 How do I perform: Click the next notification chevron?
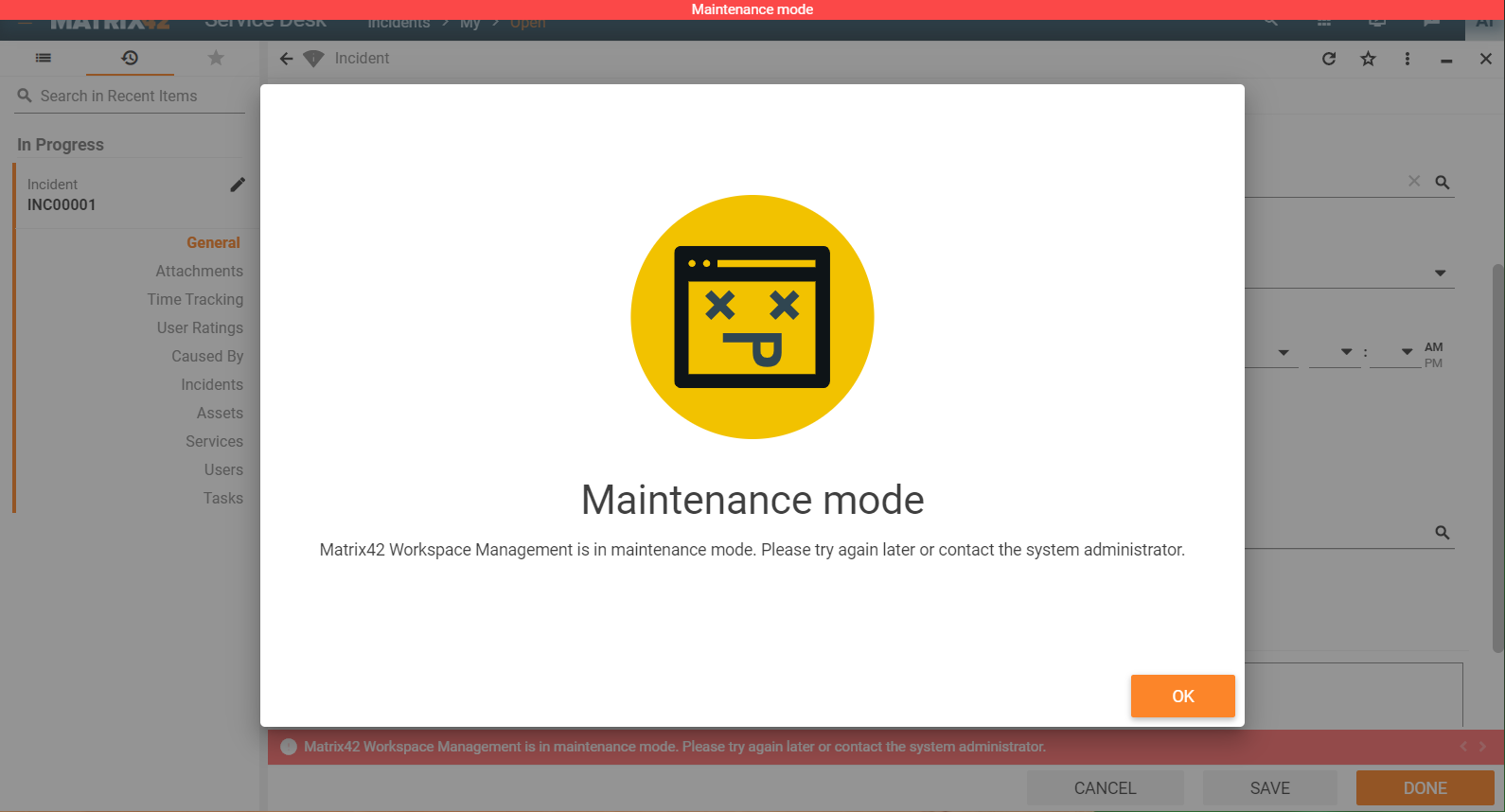1482,747
